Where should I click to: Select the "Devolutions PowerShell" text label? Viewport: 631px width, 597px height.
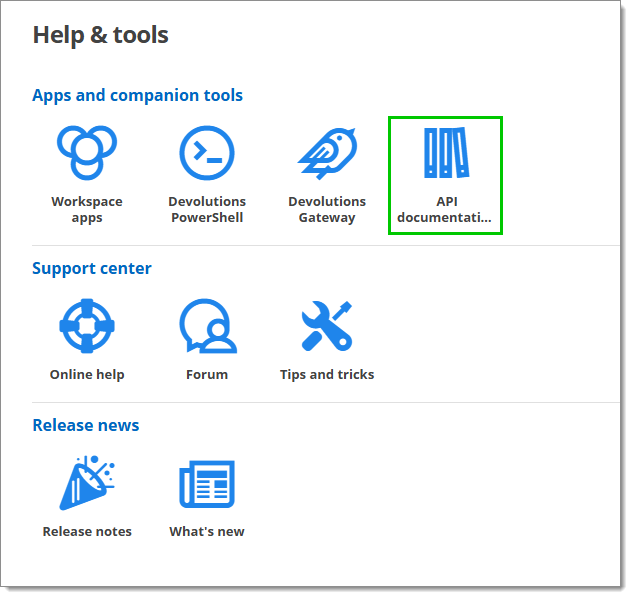(x=207, y=209)
